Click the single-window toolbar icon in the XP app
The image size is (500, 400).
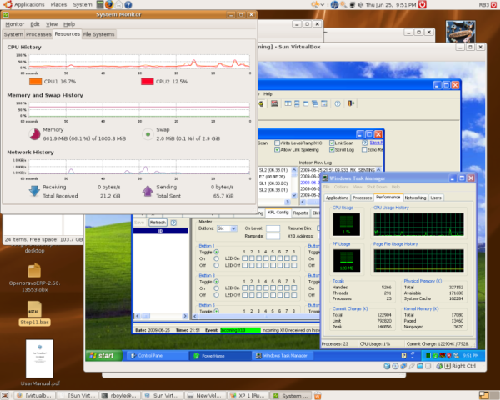306,104
